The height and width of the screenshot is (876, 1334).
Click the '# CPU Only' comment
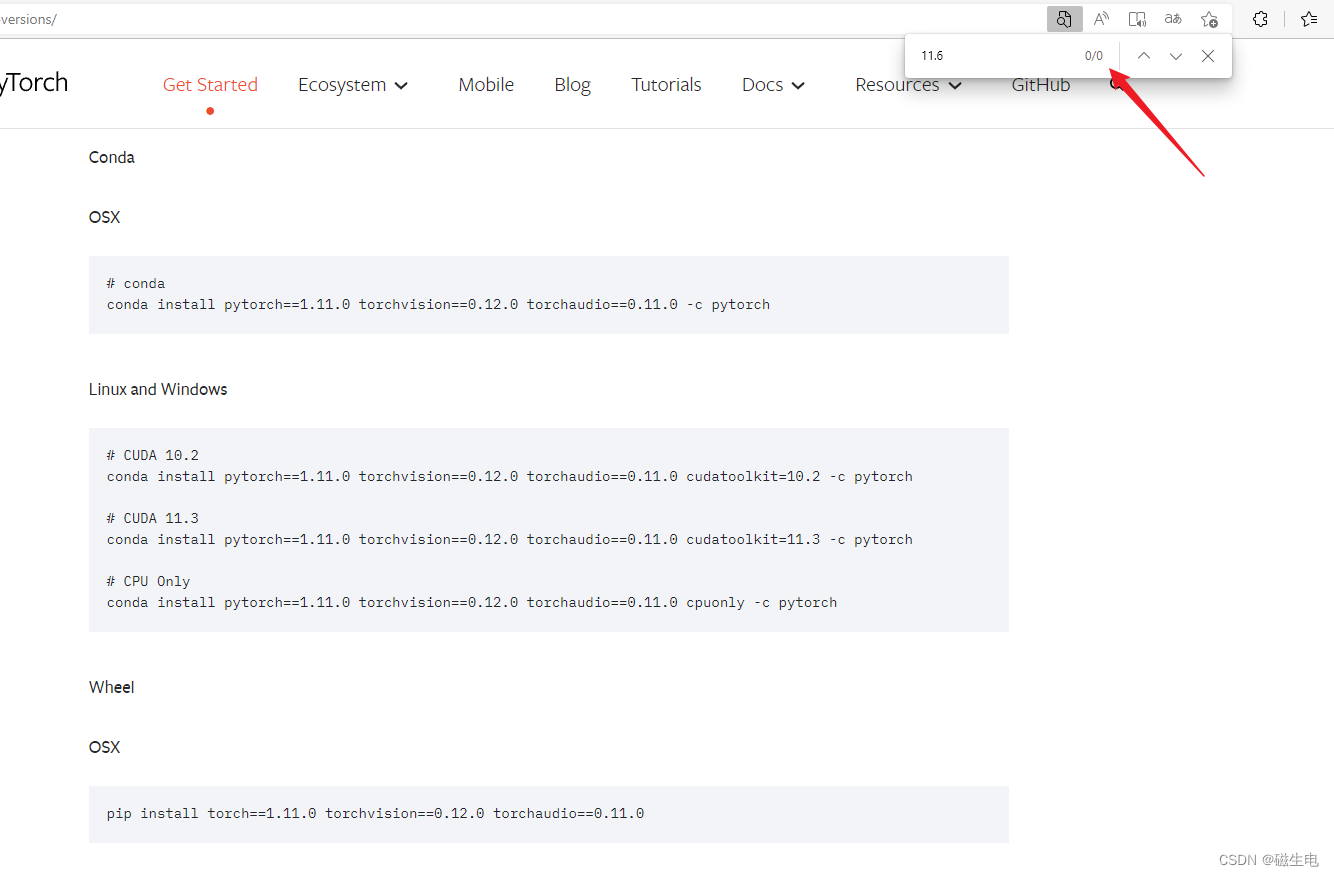tap(148, 581)
